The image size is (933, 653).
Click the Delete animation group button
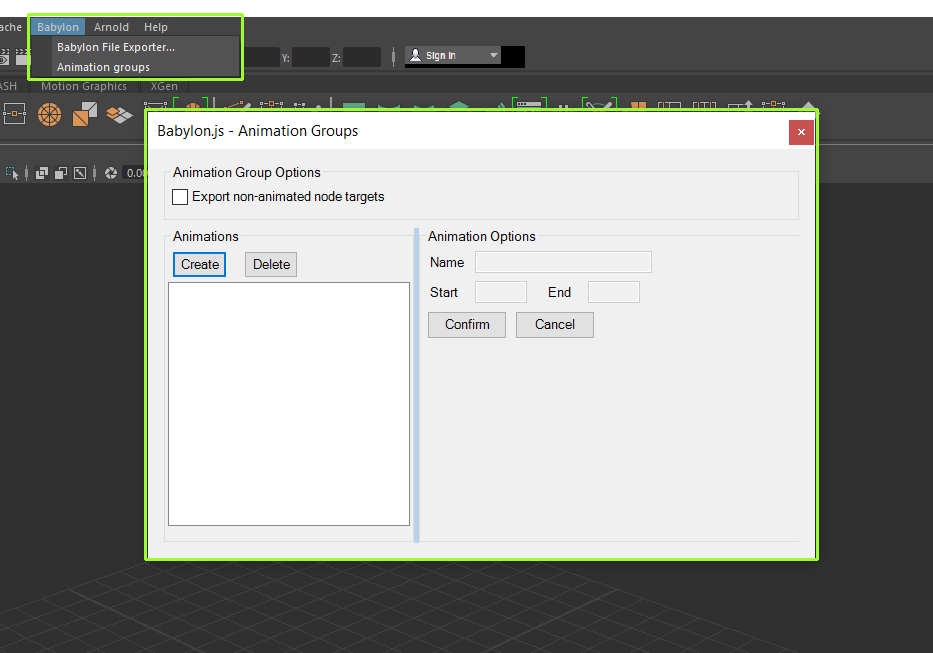(x=271, y=264)
